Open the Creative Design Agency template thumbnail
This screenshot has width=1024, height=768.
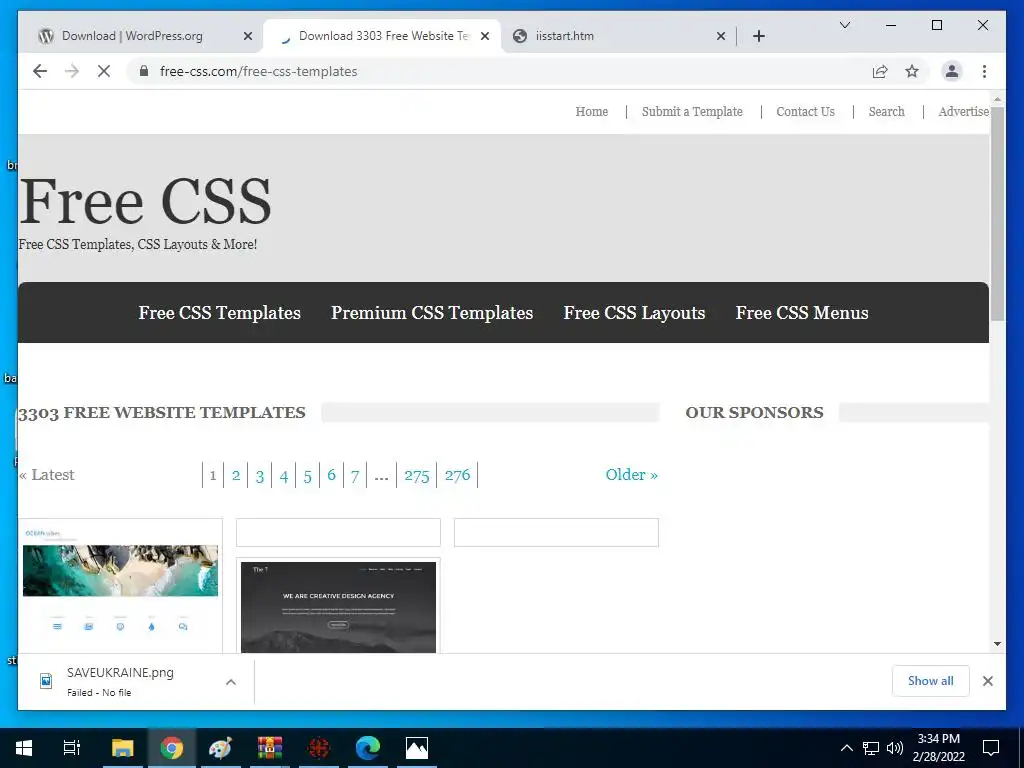pos(338,606)
